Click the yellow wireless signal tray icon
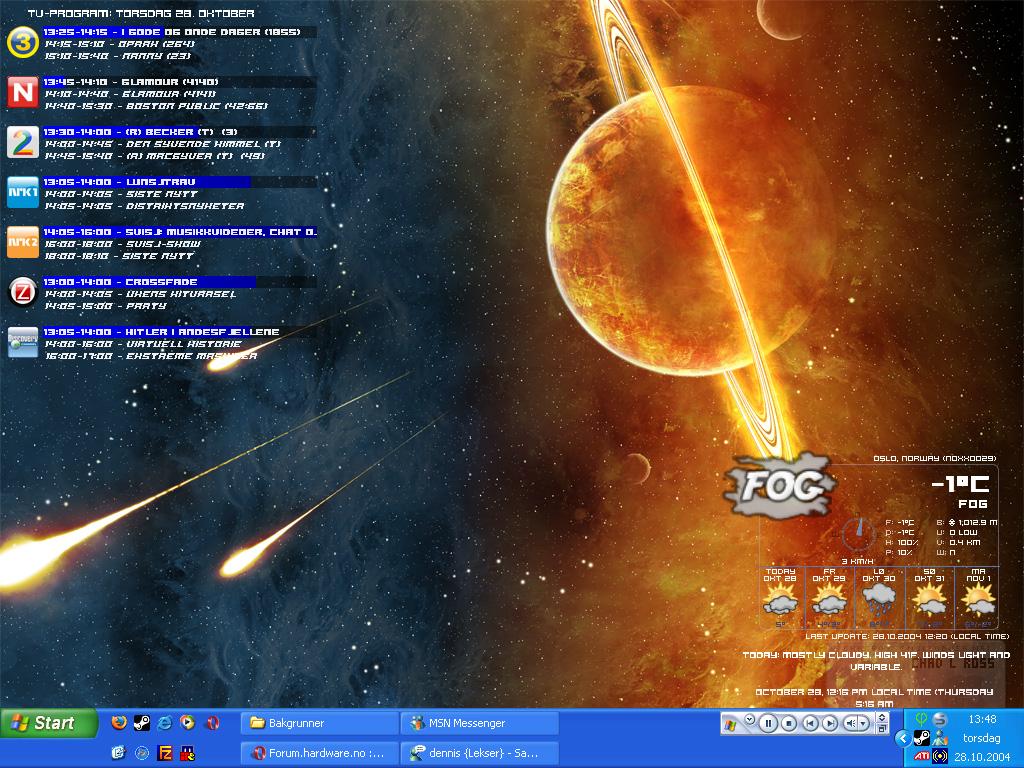 940,756
